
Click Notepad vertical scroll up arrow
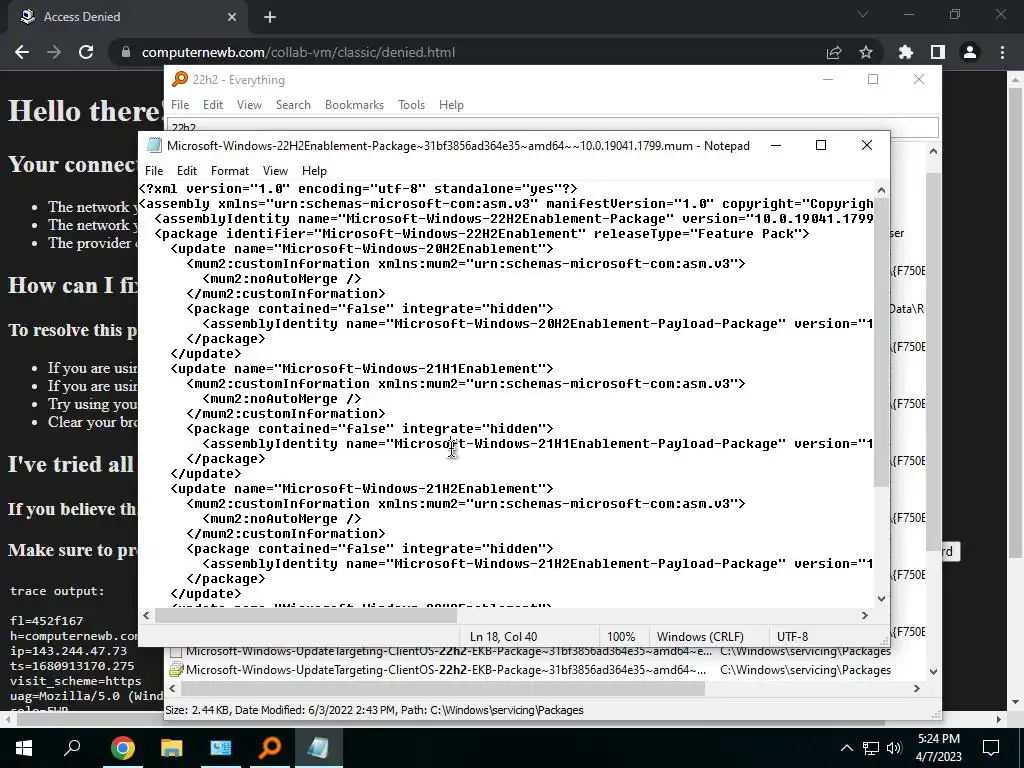[x=882, y=191]
